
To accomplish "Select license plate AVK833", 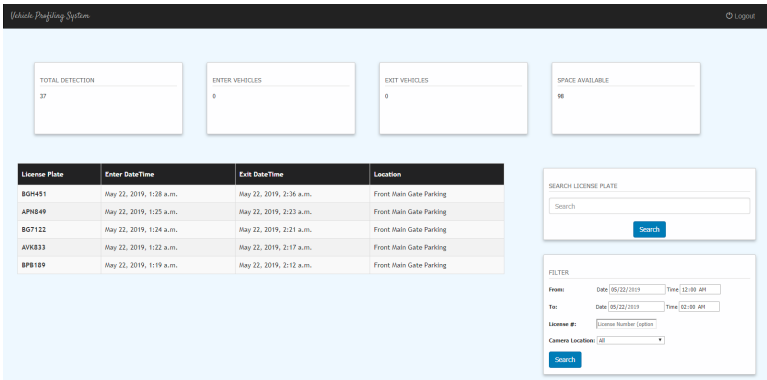I will pyautogui.click(x=34, y=247).
